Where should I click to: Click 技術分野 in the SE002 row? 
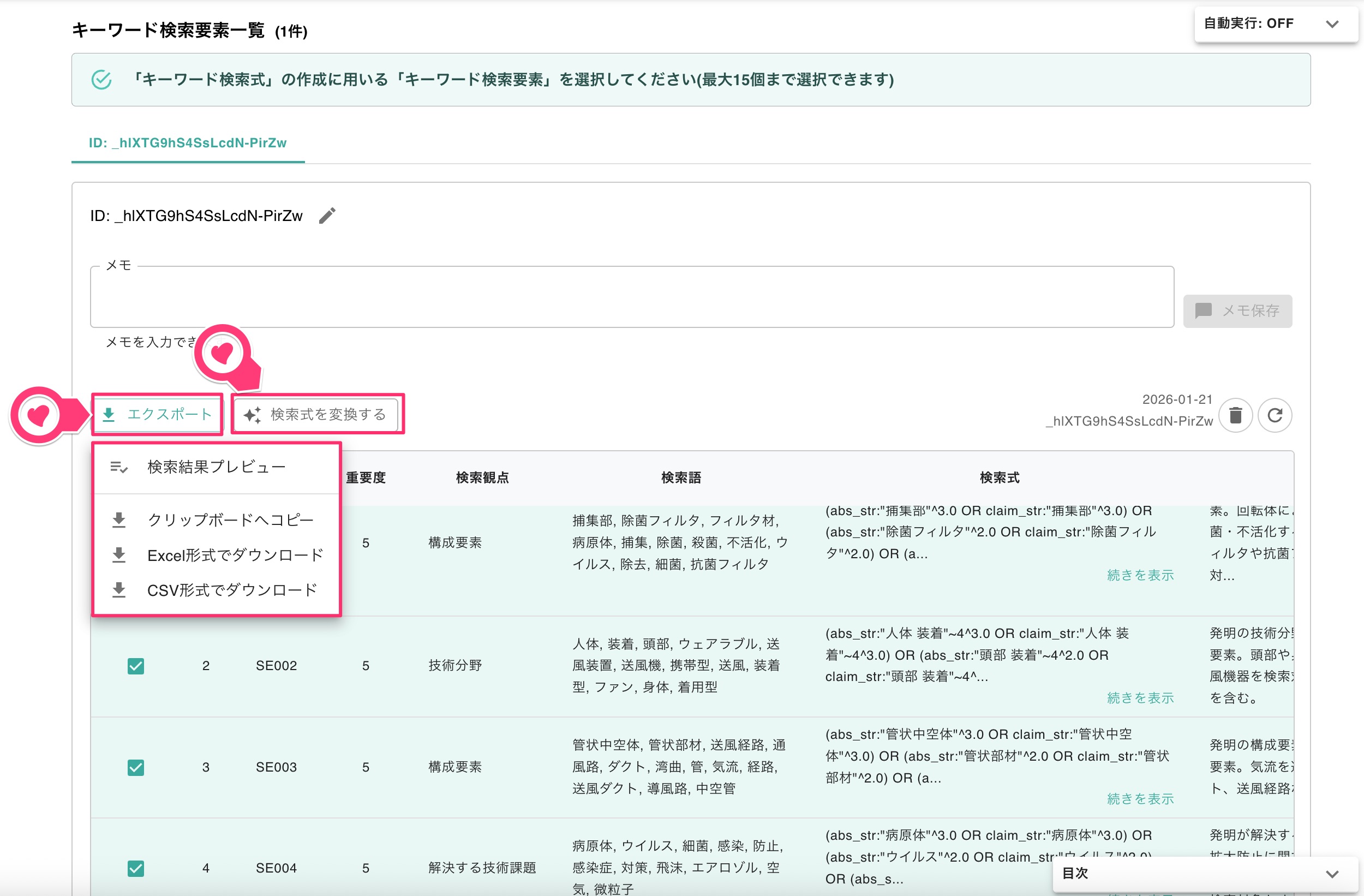pyautogui.click(x=455, y=666)
